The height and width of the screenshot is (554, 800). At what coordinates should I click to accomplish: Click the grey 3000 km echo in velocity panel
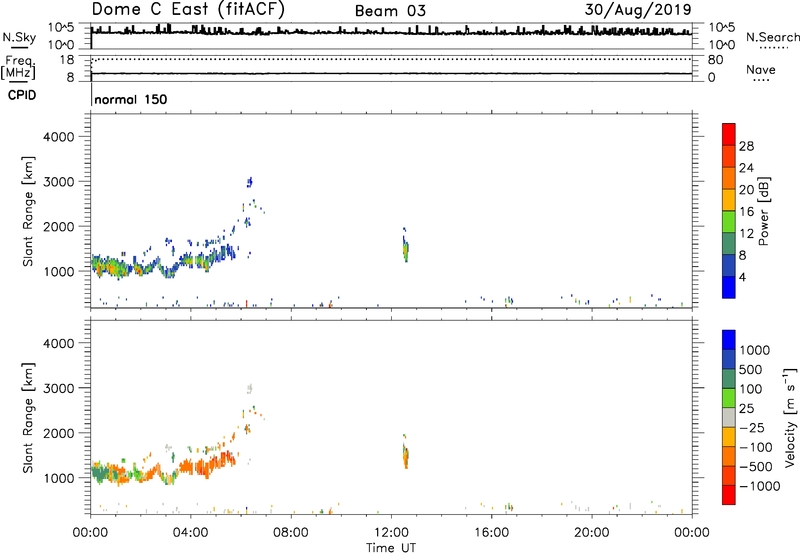(249, 389)
